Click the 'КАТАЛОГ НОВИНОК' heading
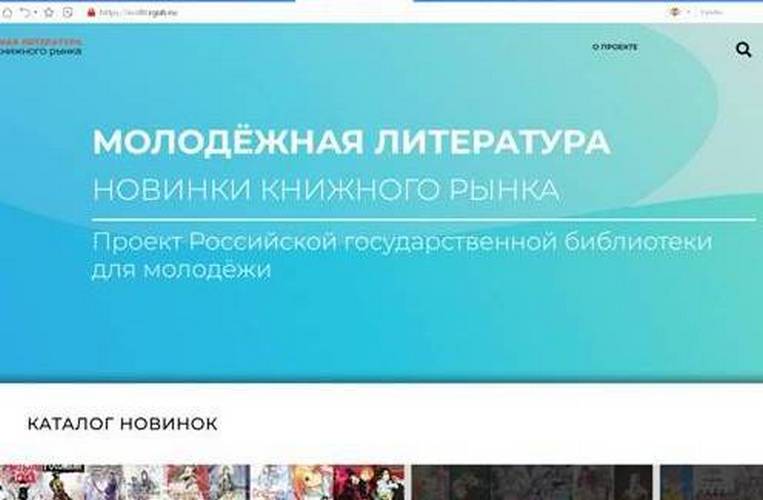The width and height of the screenshot is (763, 500). pos(122,424)
